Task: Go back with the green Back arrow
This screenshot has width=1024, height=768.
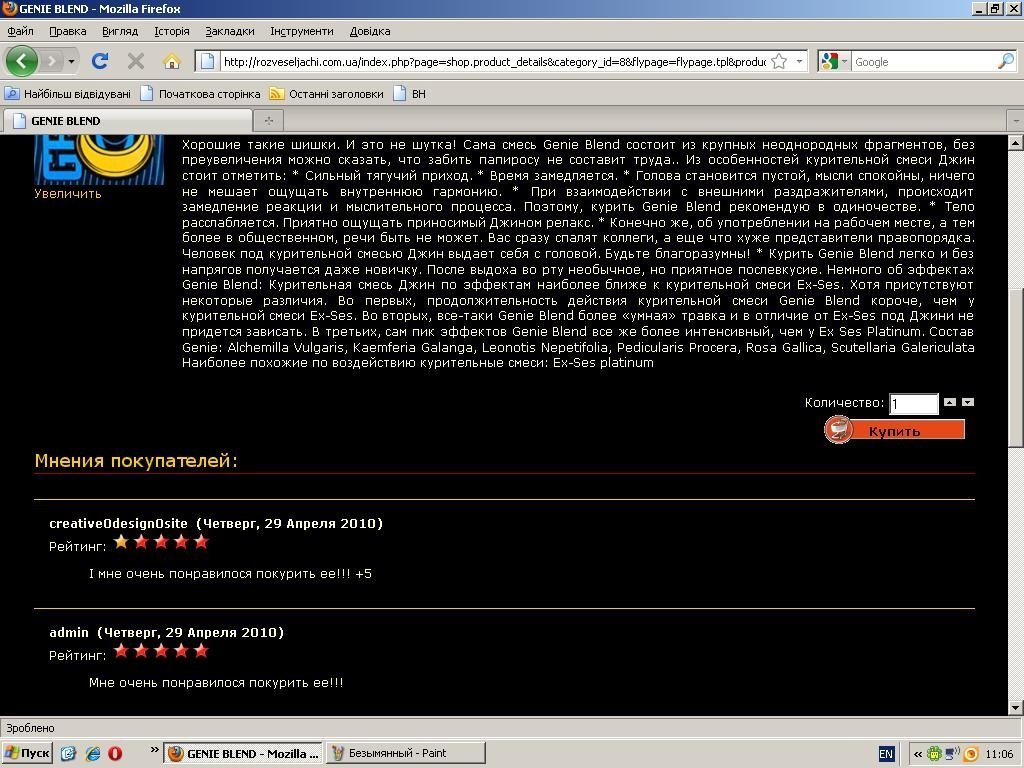Action: [x=21, y=61]
